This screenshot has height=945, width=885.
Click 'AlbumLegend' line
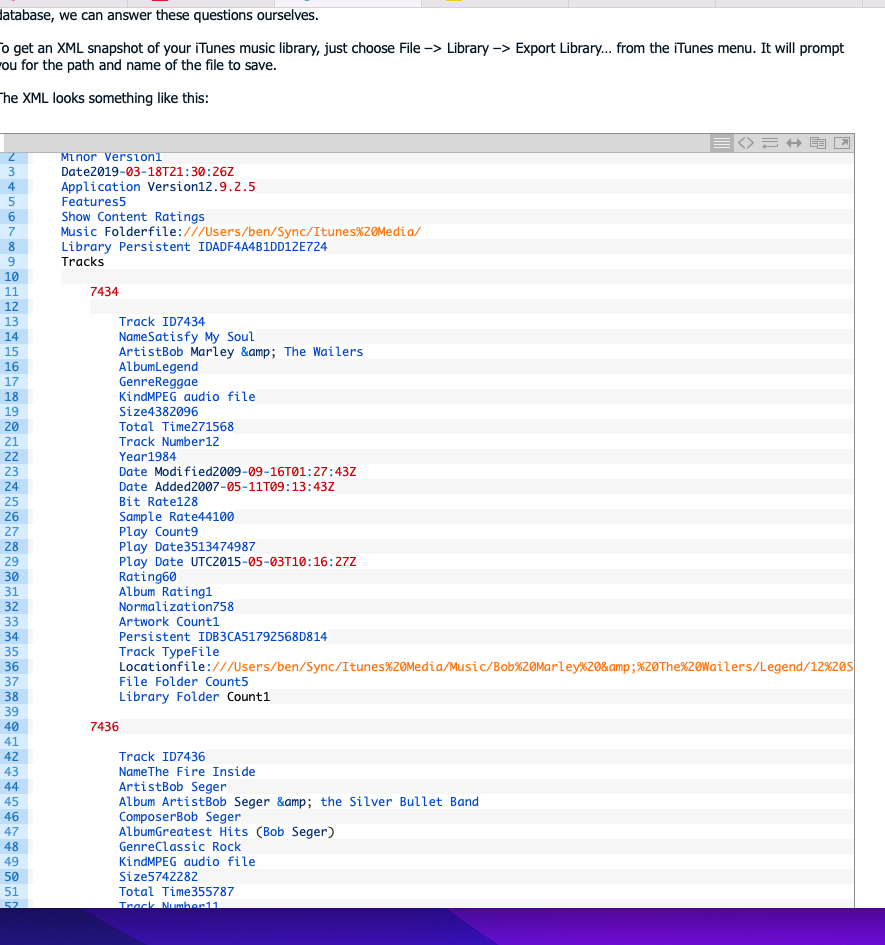tap(158, 367)
